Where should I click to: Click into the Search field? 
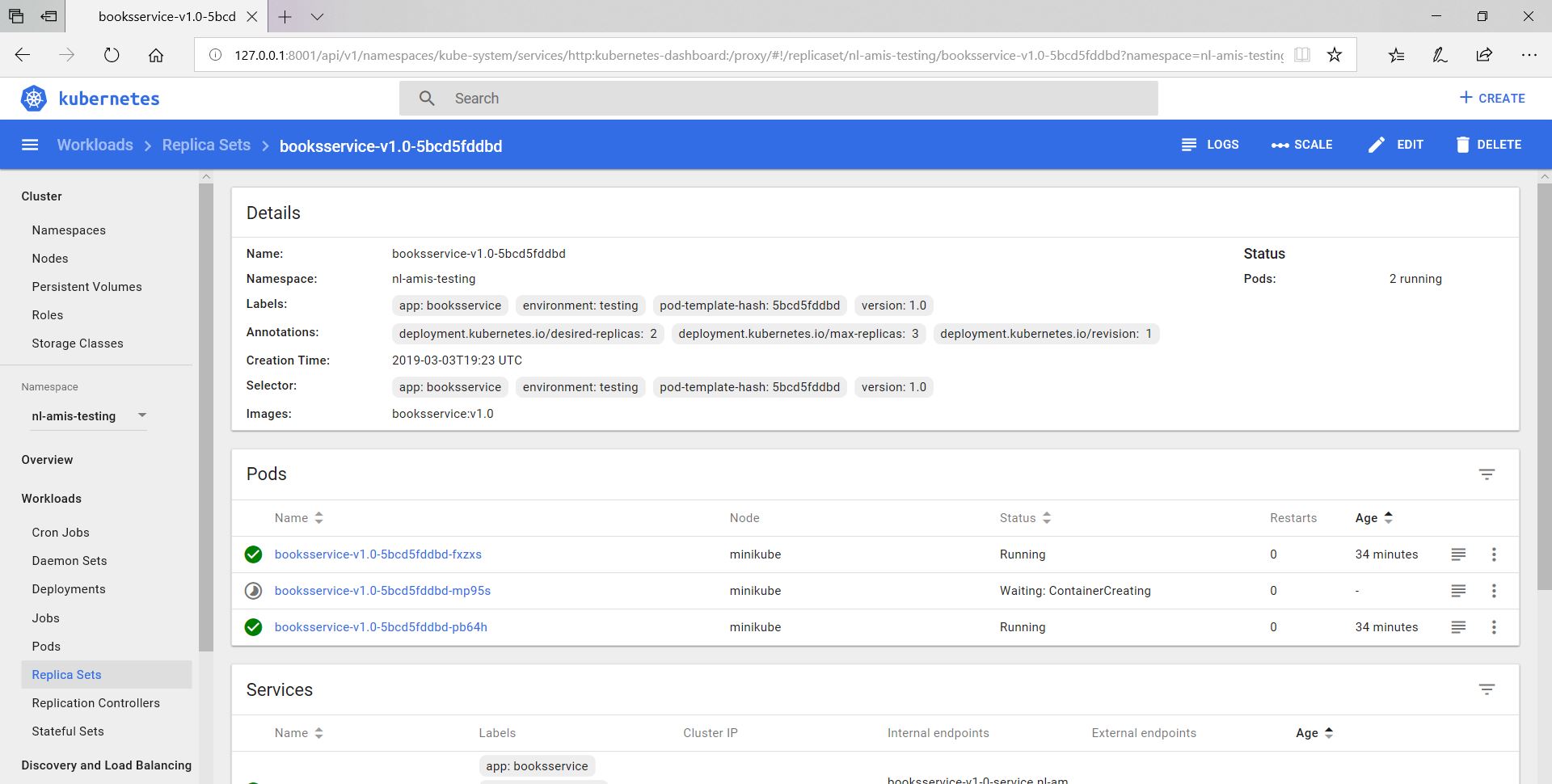tap(778, 99)
